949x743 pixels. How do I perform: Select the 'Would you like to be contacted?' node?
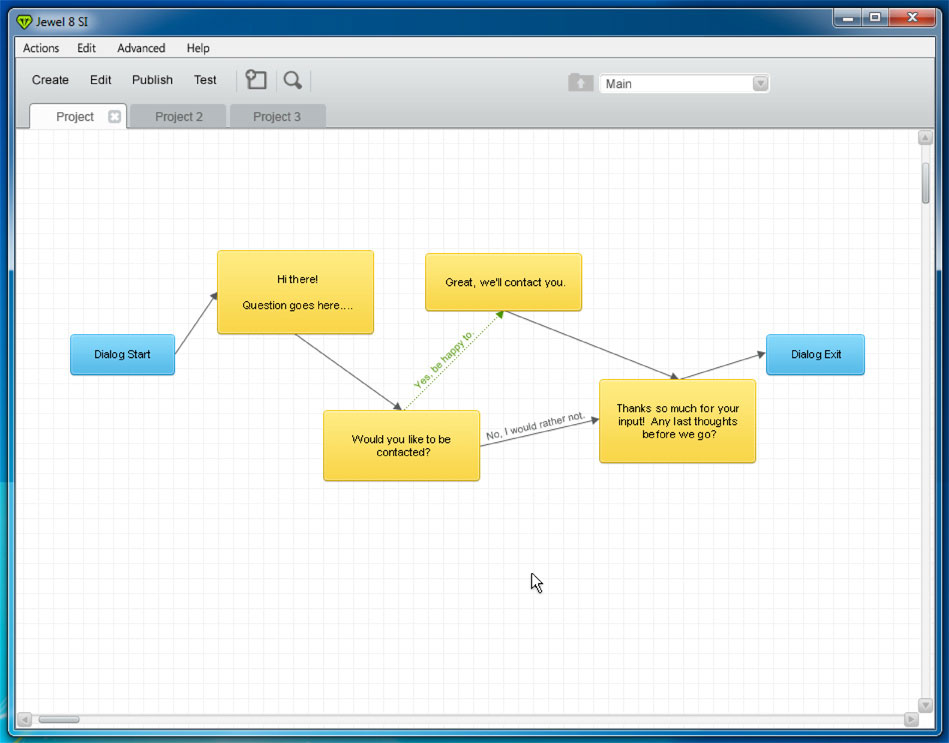click(401, 446)
